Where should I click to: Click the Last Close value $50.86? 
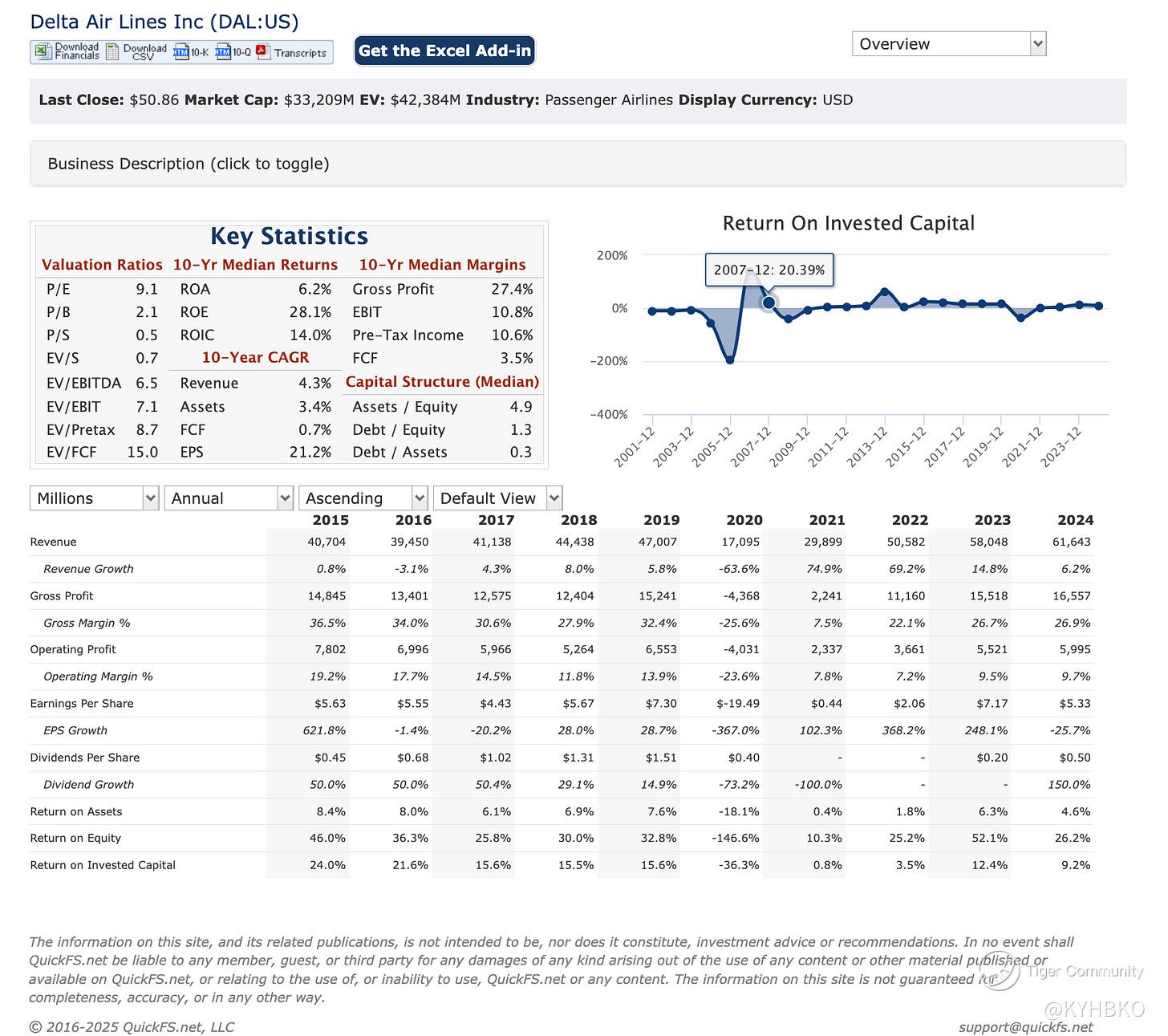pos(154,100)
